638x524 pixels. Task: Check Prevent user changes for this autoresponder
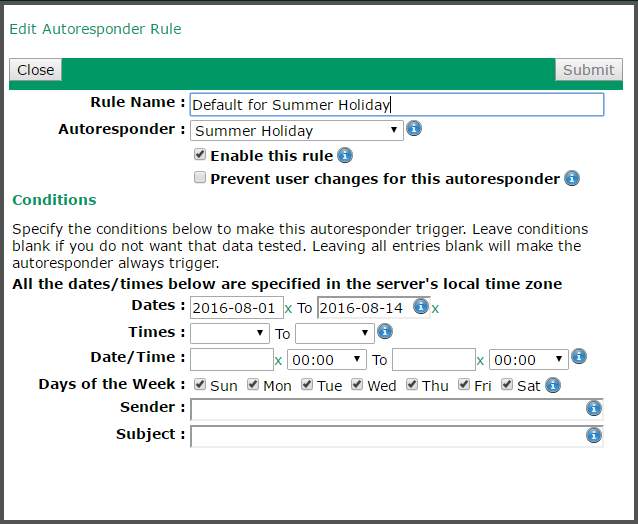tap(200, 177)
